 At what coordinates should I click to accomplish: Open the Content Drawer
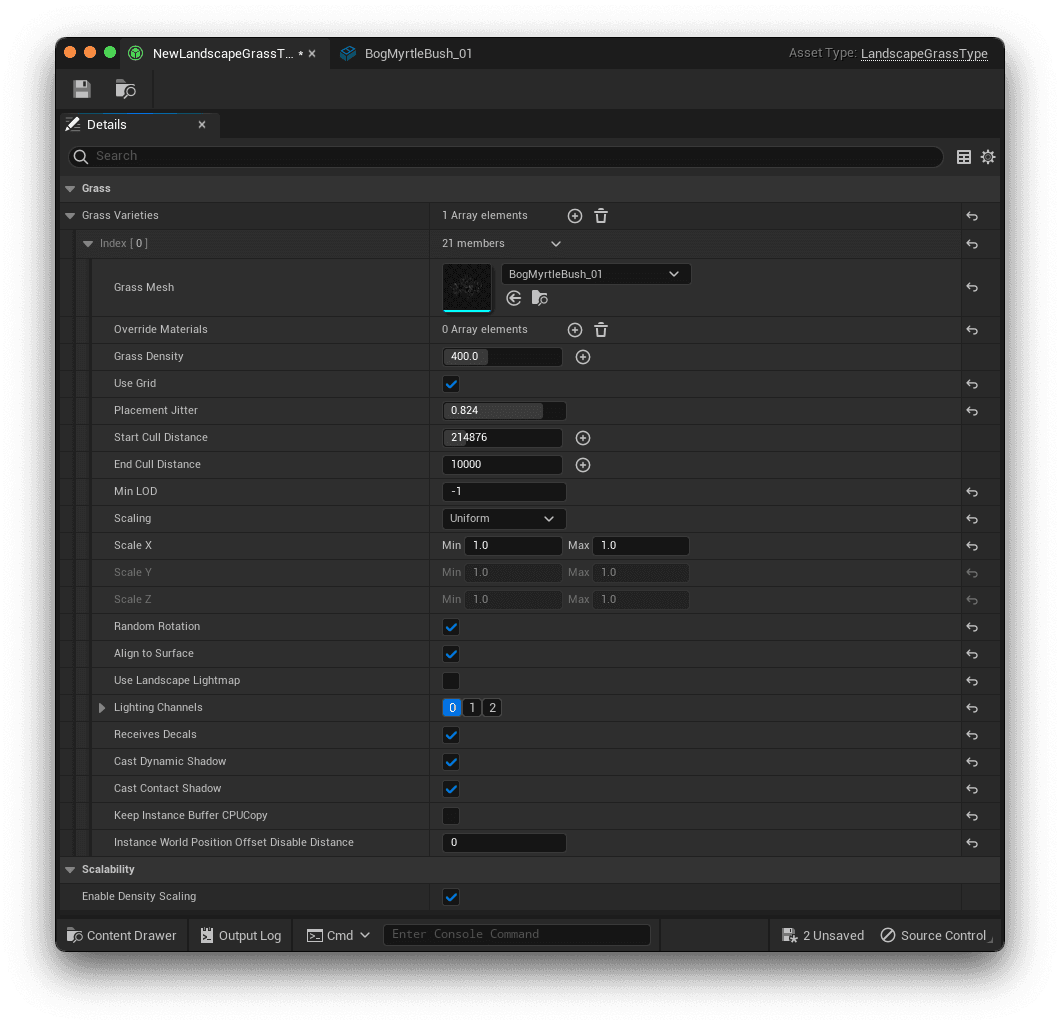point(120,934)
